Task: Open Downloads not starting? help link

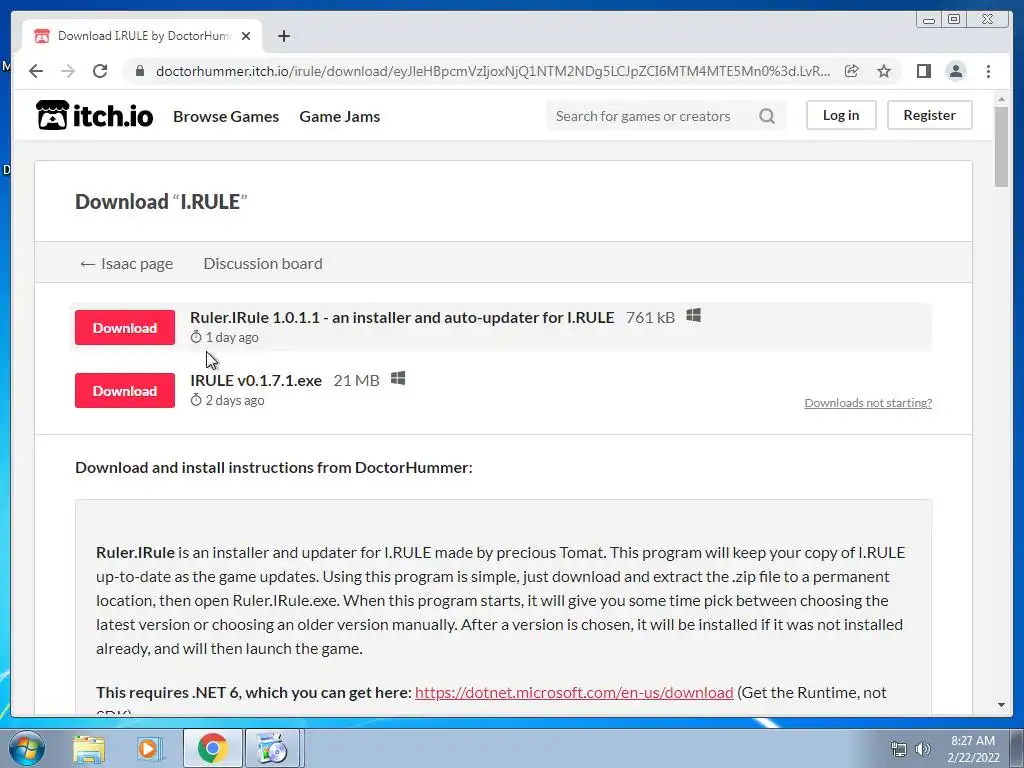Action: coord(868,403)
